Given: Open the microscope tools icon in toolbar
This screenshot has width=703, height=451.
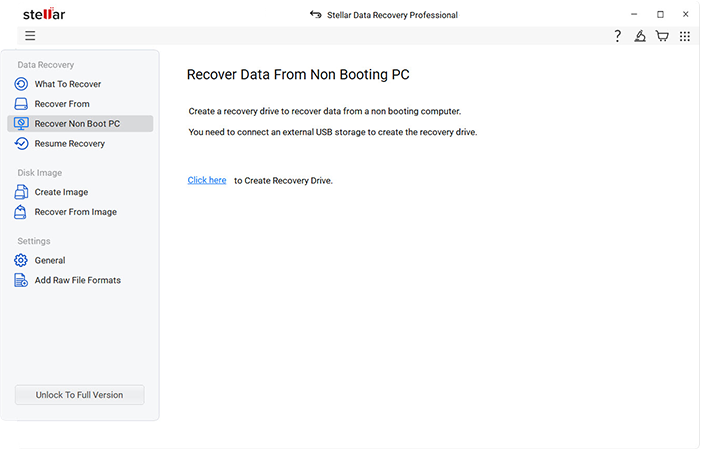Looking at the screenshot, I should coord(640,36).
